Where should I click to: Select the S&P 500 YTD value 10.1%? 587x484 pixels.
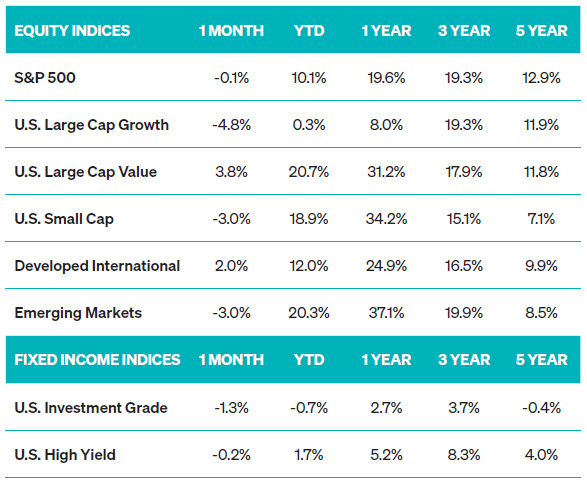pyautogui.click(x=309, y=78)
